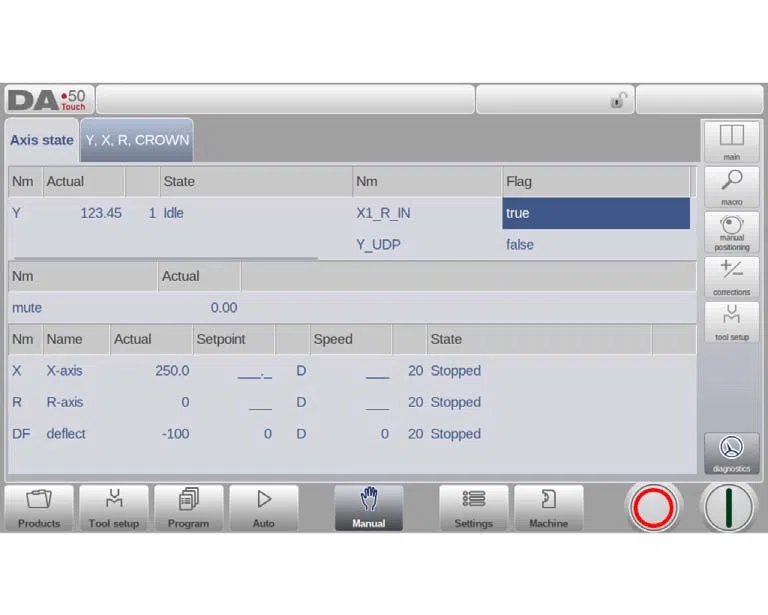Select the X1_R_IN true flag cell

(596, 213)
